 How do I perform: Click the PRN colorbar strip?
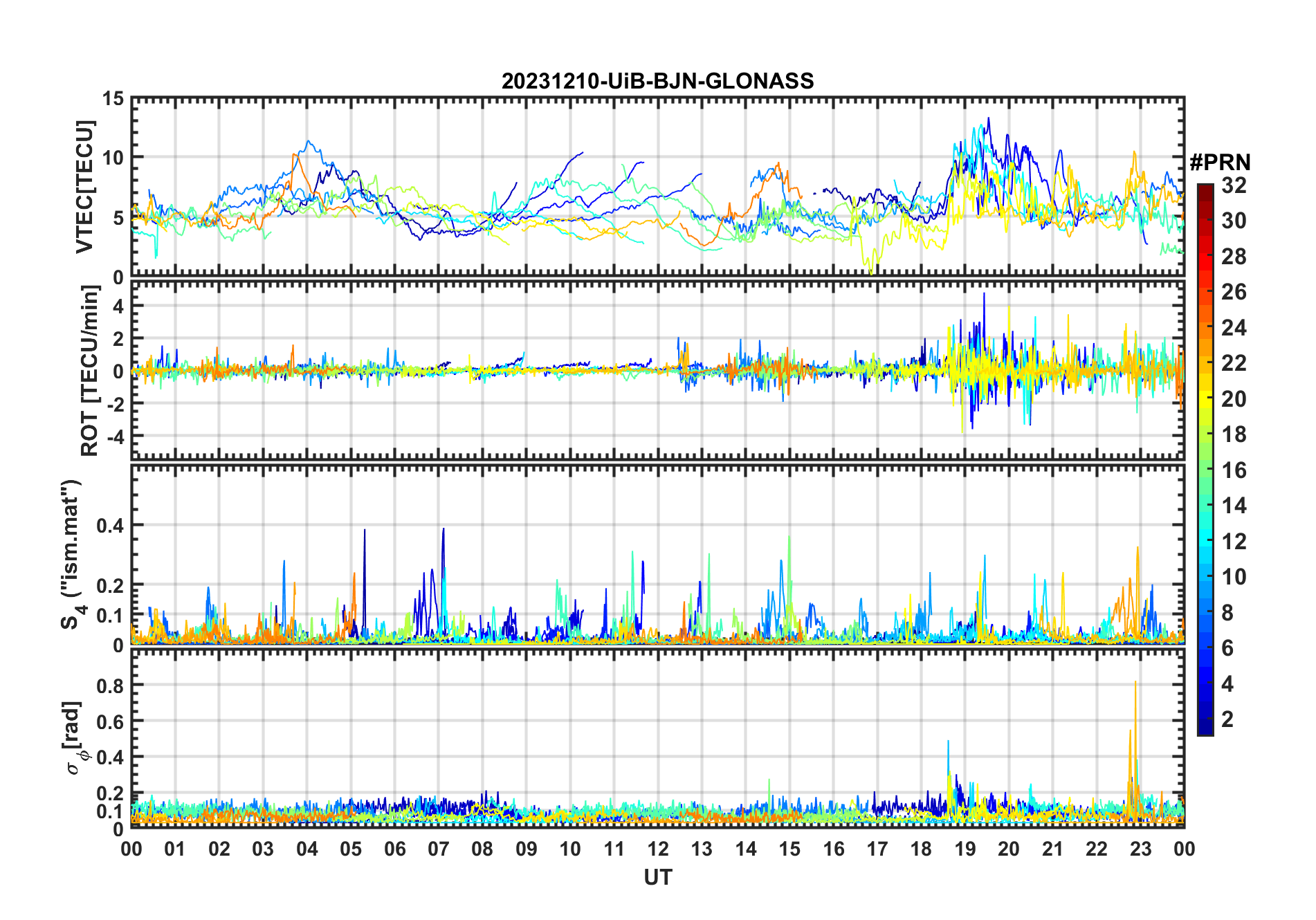1205,459
